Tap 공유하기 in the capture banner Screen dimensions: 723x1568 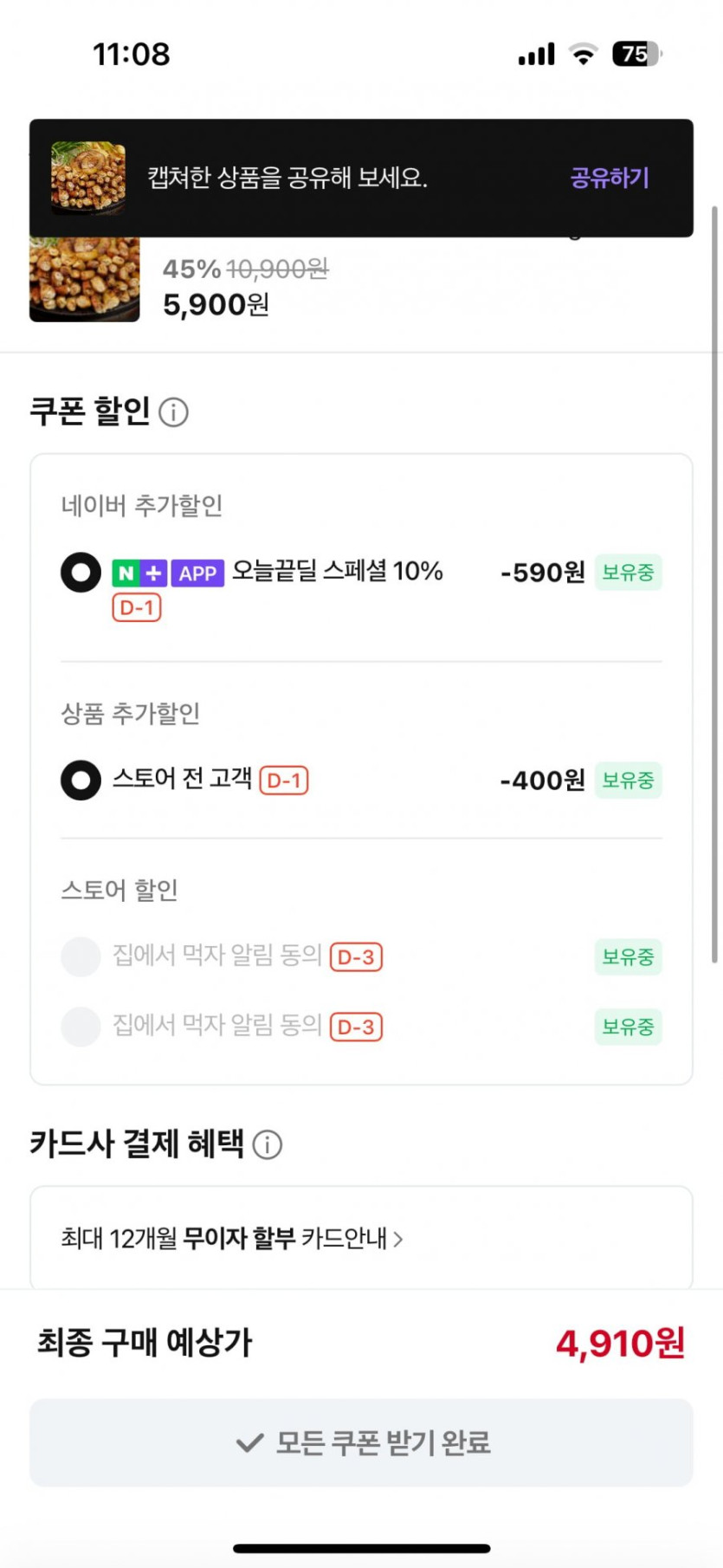coord(610,178)
